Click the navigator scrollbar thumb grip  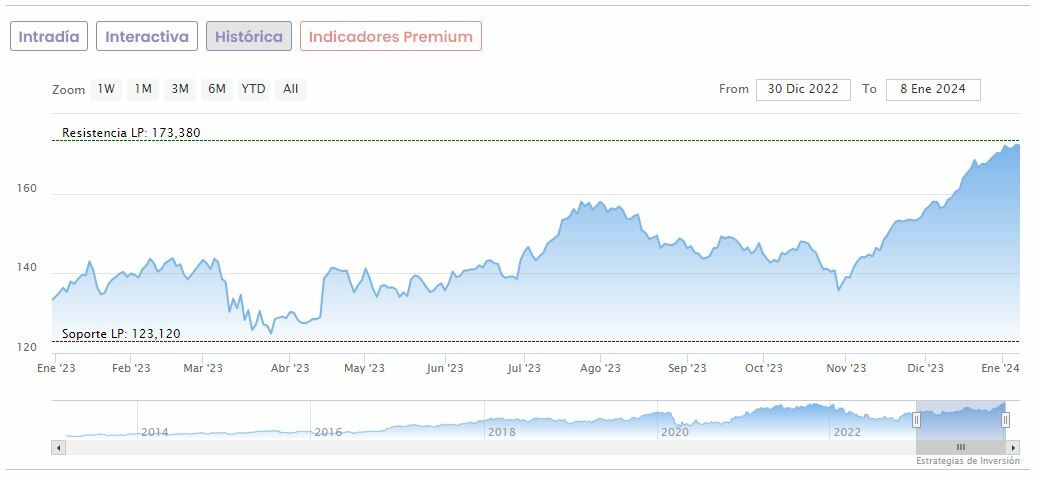(x=960, y=447)
